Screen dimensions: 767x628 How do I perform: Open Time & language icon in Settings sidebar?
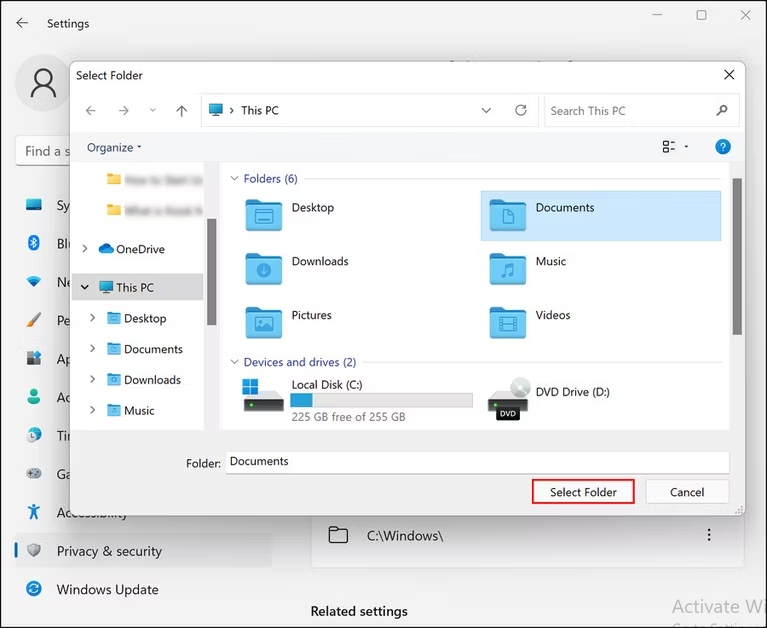34,435
